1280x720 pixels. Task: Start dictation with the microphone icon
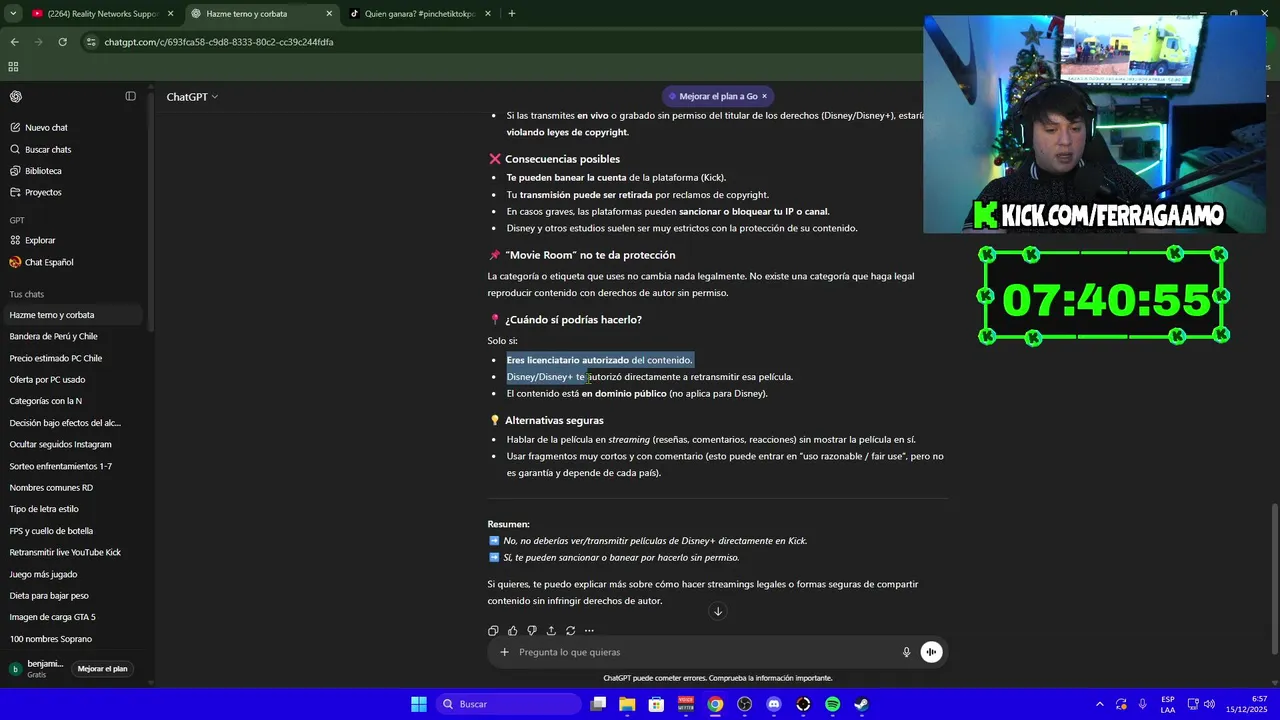click(907, 652)
